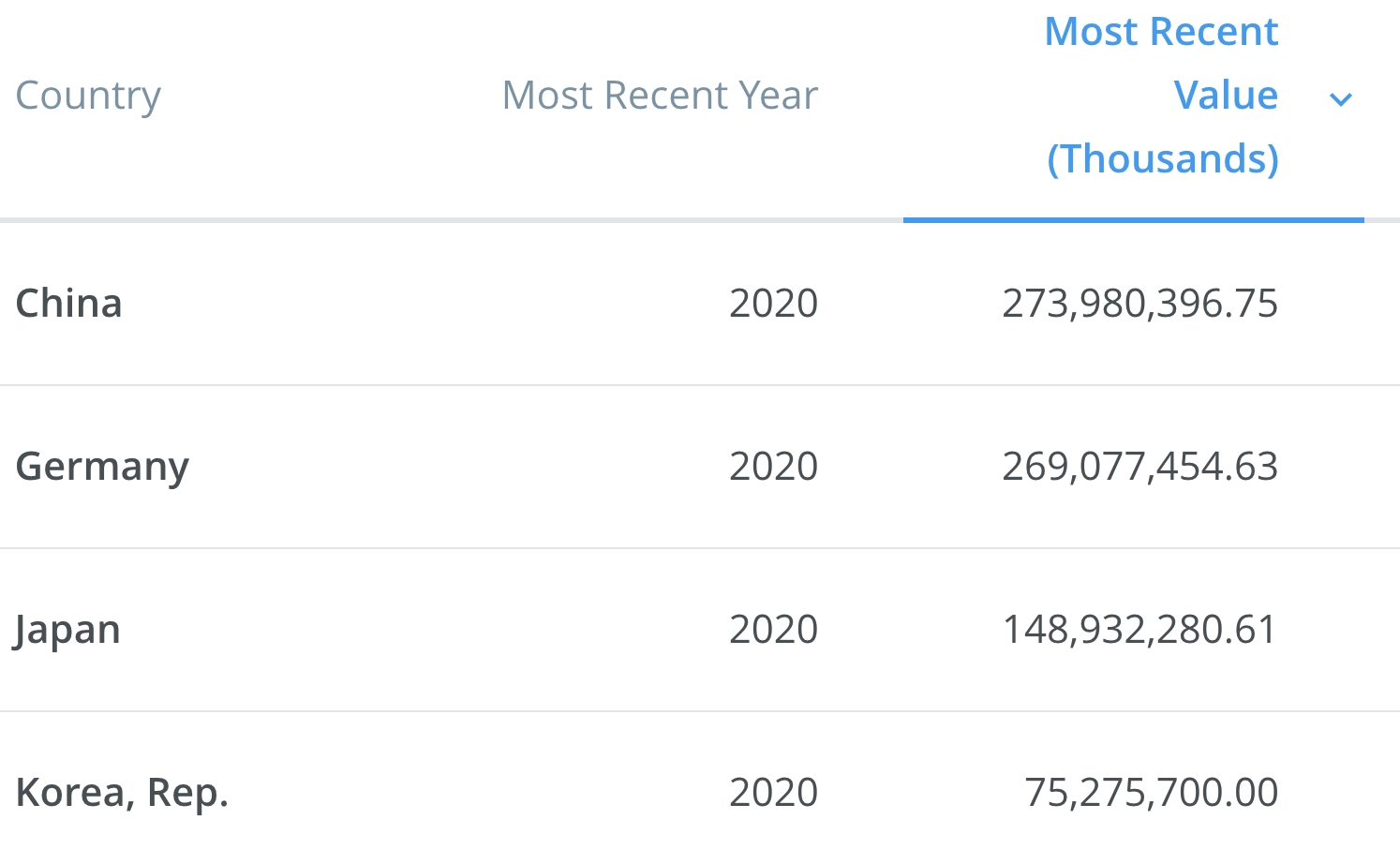Sort table by Country column header
Viewport: 1400px width, 864px height.
click(x=88, y=96)
